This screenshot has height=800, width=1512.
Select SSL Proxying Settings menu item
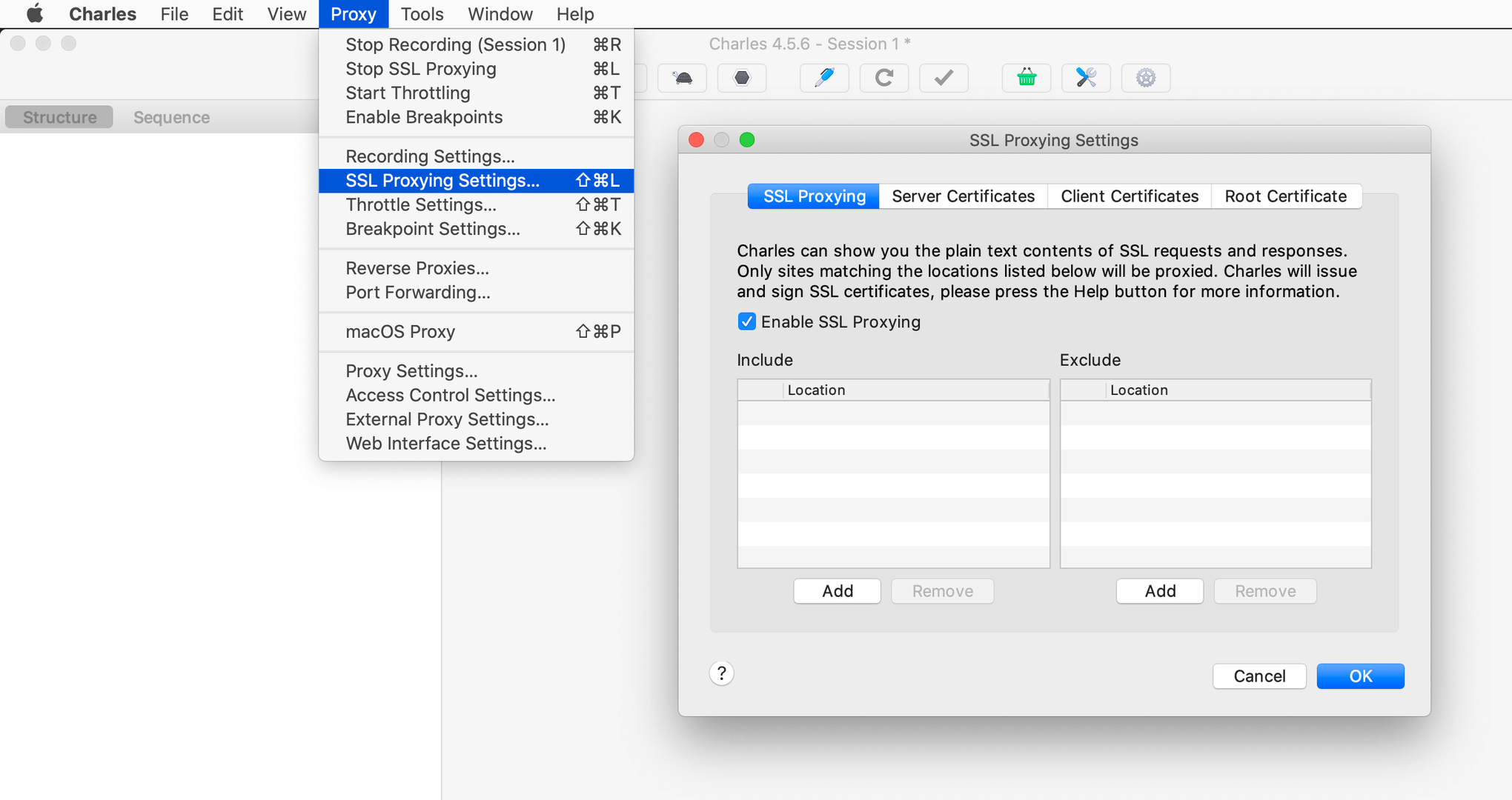coord(476,181)
